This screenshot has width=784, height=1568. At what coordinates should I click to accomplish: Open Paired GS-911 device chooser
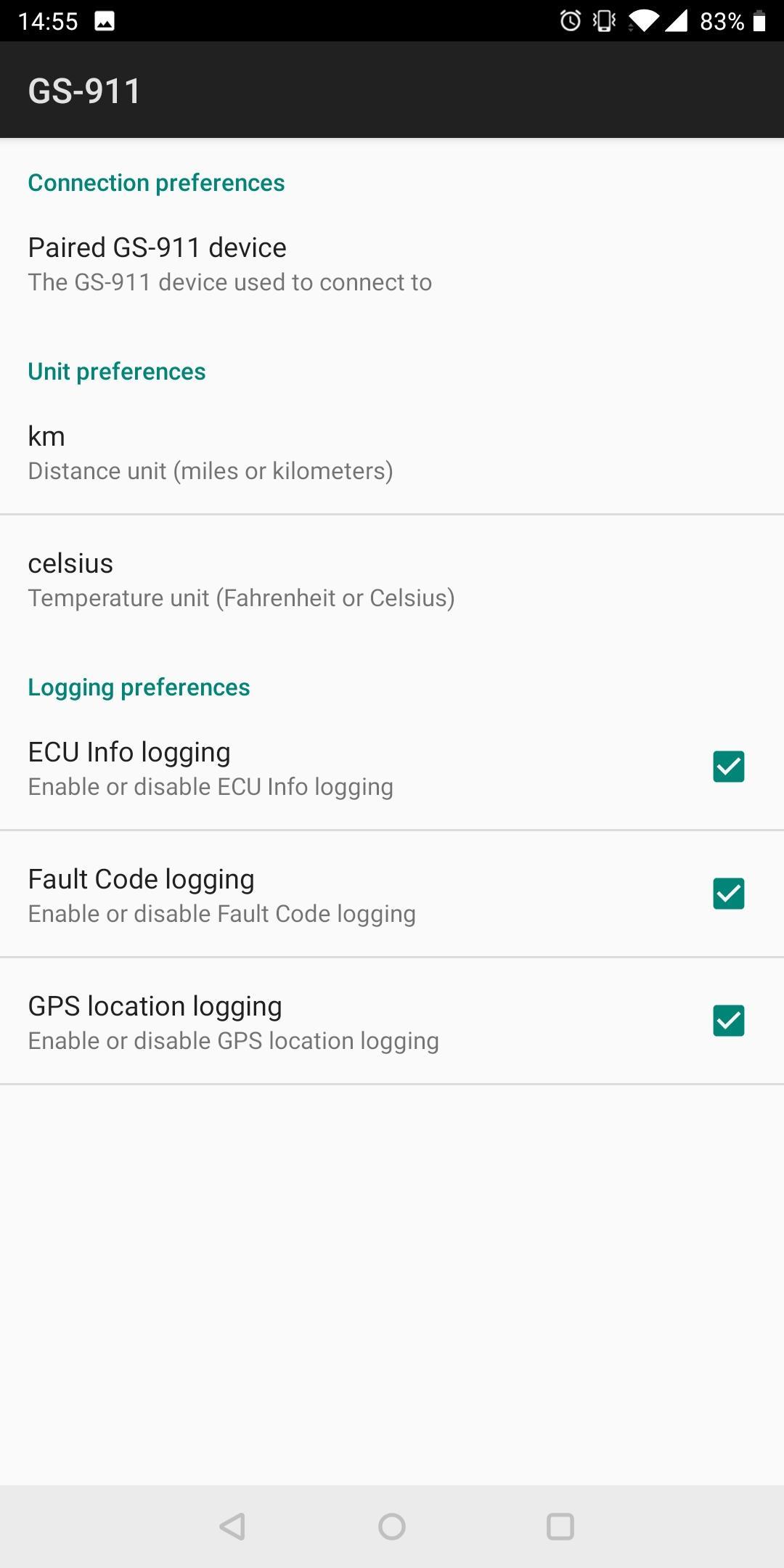tap(392, 264)
